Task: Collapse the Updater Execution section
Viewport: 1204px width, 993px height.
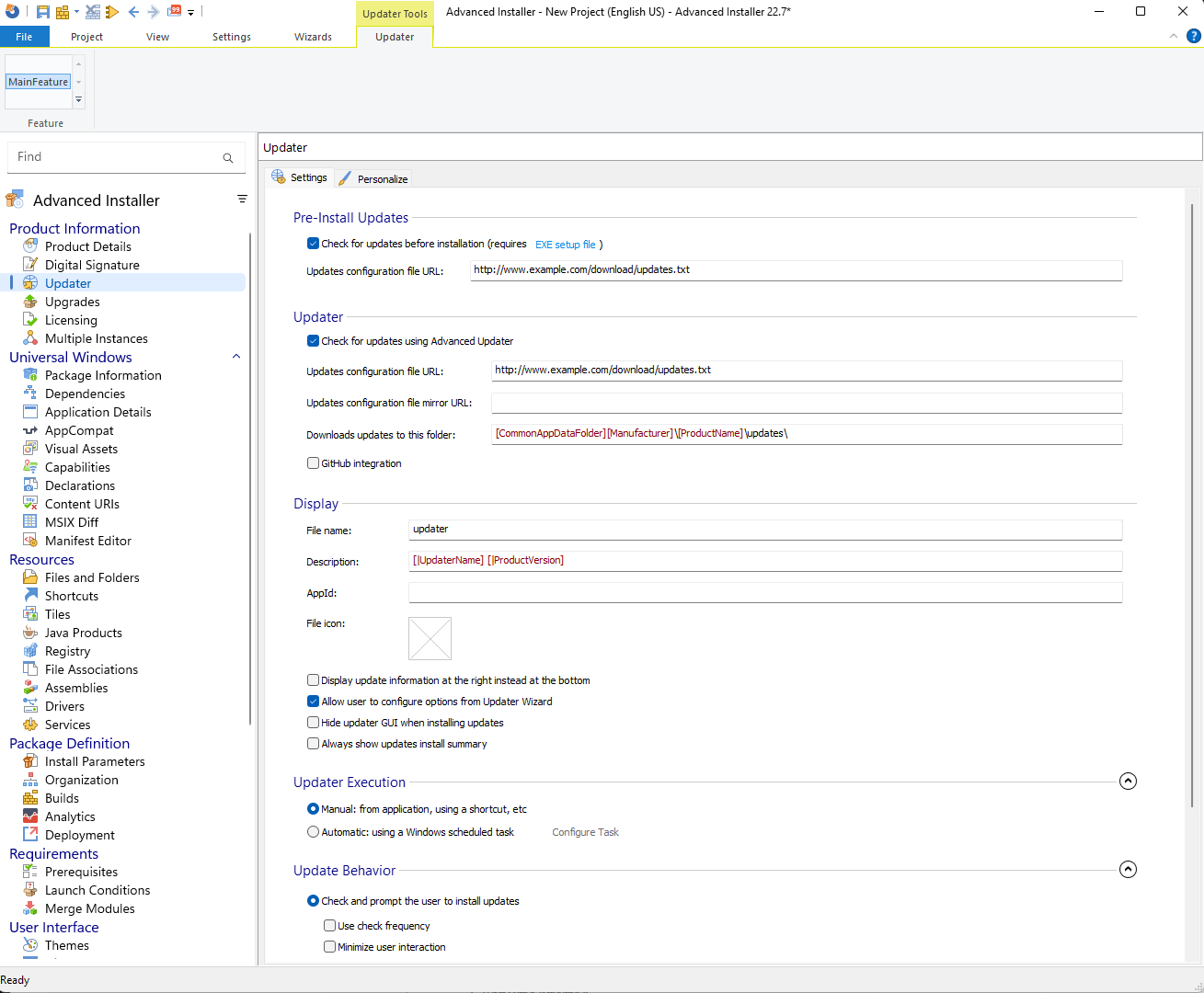Action: (x=1128, y=780)
